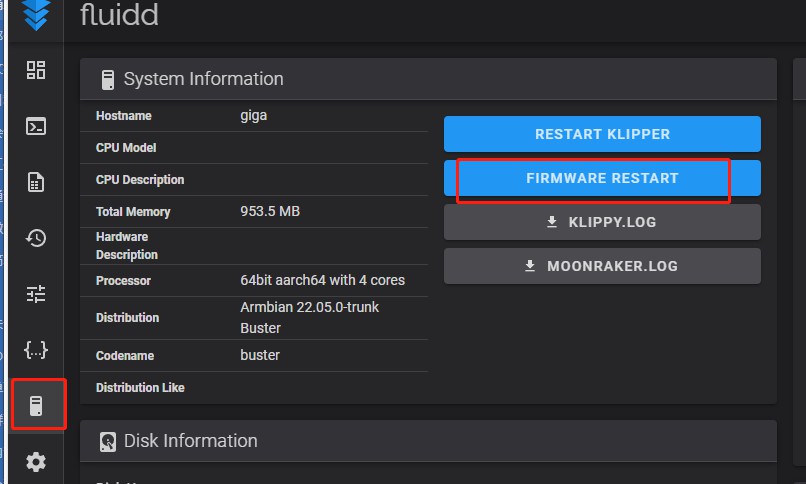Click the CPU Description label

click(x=140, y=180)
